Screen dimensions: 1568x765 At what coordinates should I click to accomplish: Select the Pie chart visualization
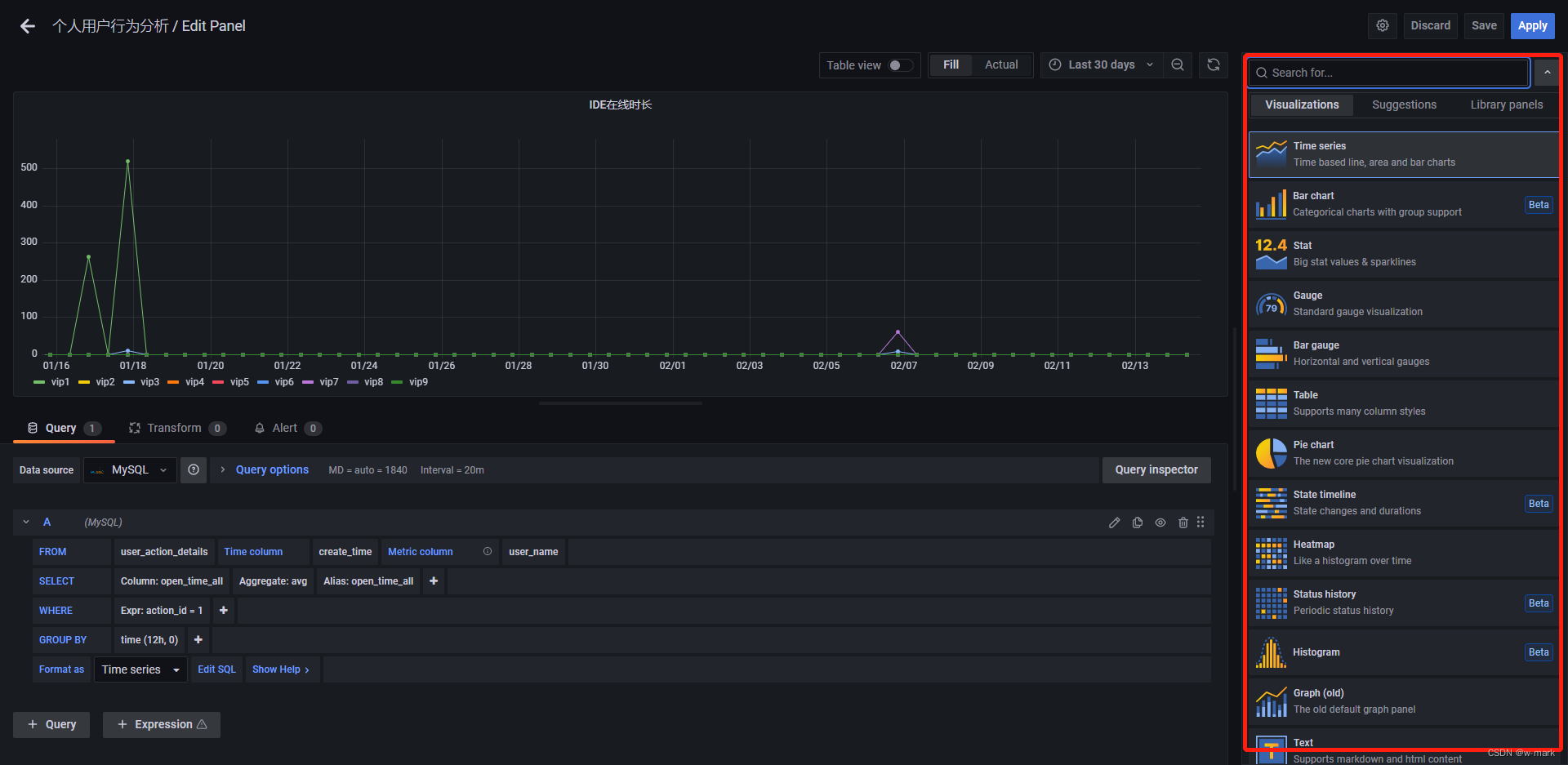(1388, 452)
